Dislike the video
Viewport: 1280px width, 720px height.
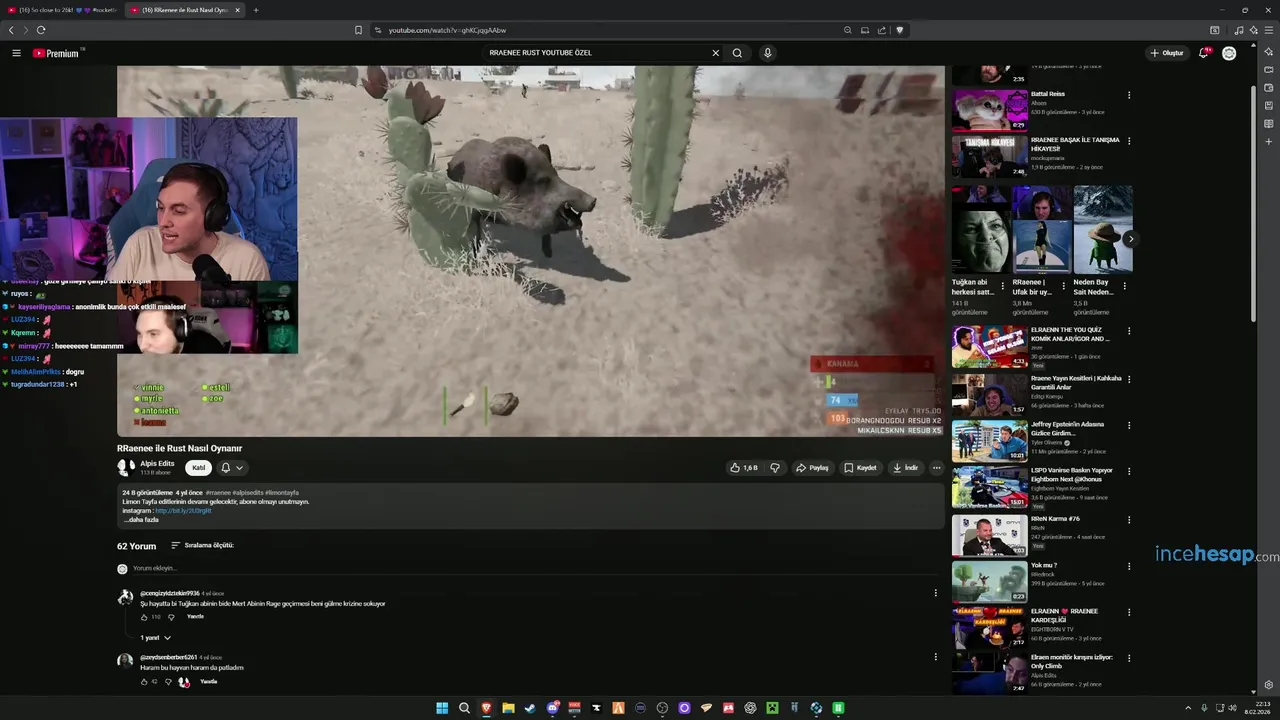coord(775,468)
